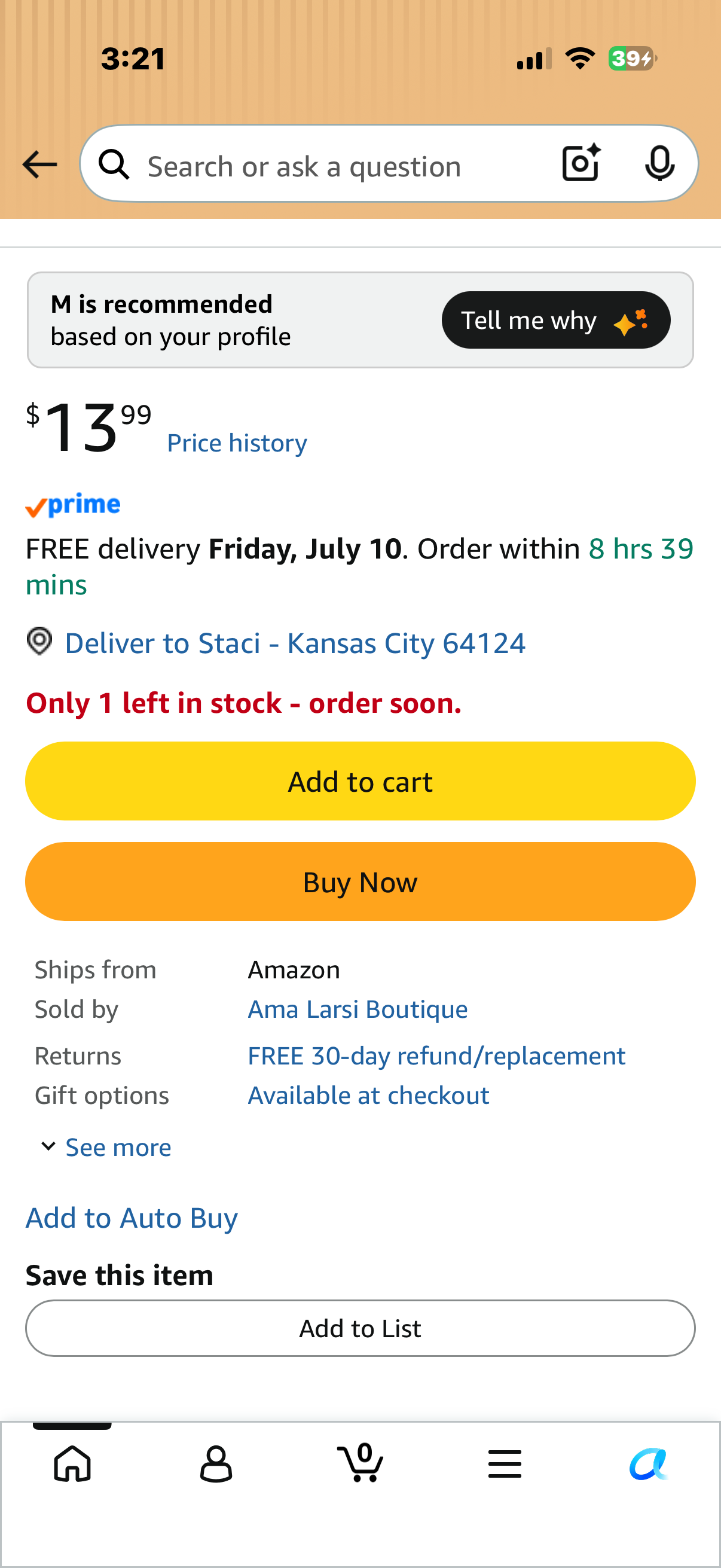Open the Price history link
The width and height of the screenshot is (721, 1568).
(x=237, y=443)
